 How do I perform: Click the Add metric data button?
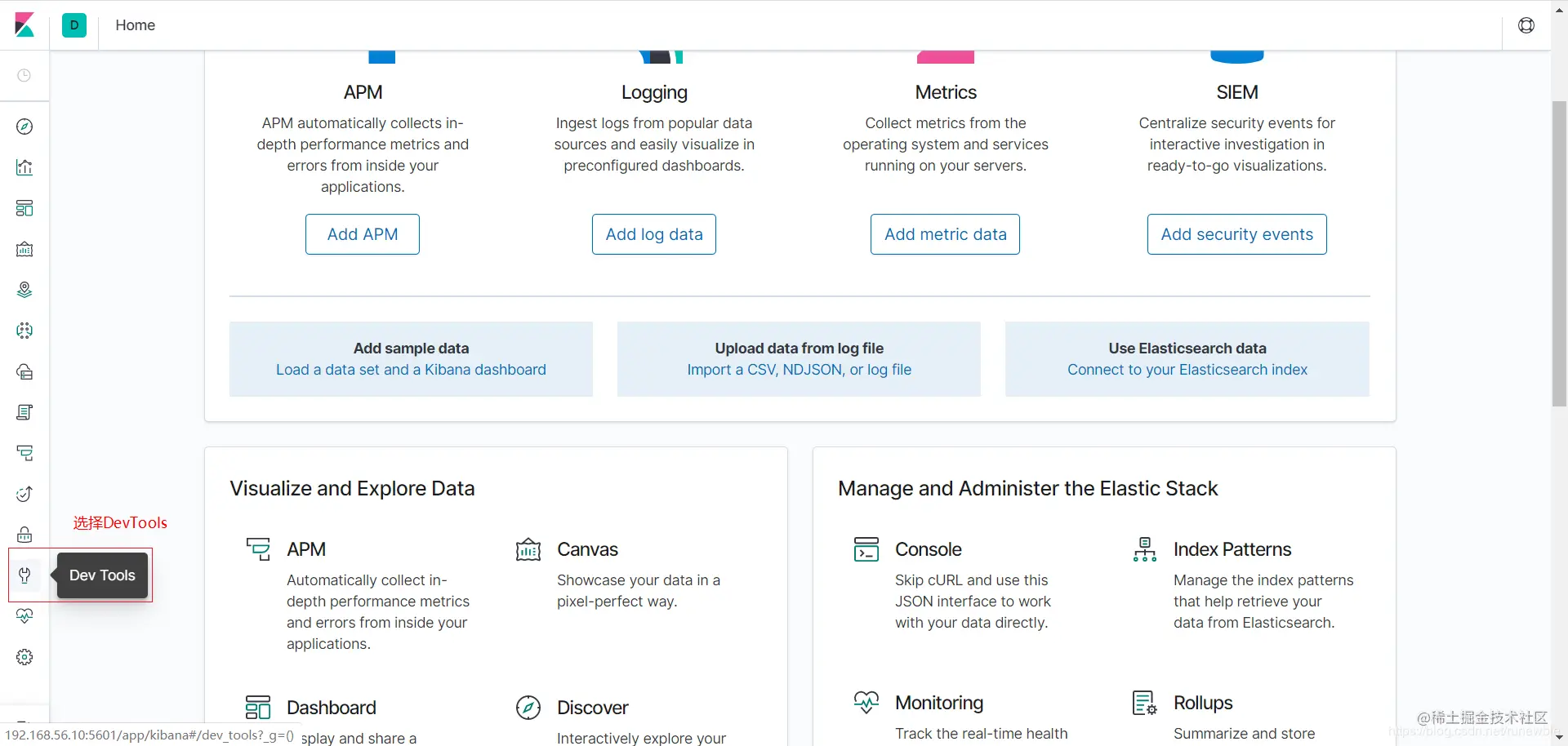[945, 234]
